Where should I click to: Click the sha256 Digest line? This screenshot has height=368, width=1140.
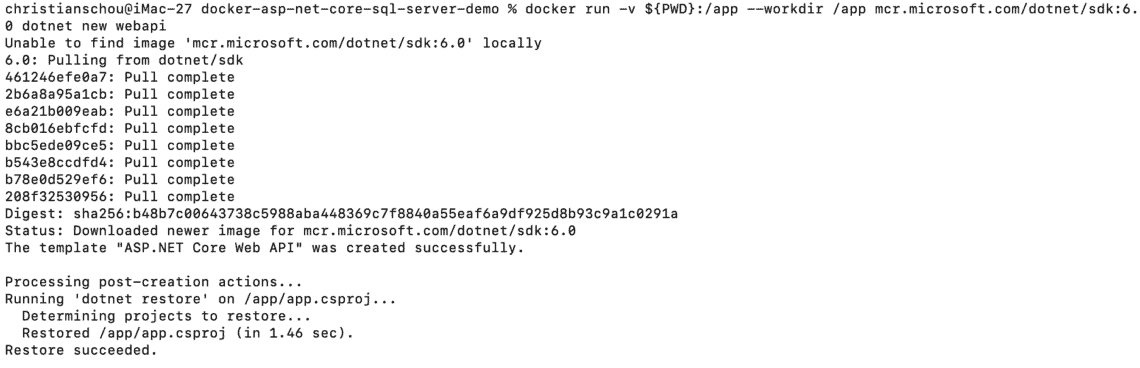coord(341,214)
